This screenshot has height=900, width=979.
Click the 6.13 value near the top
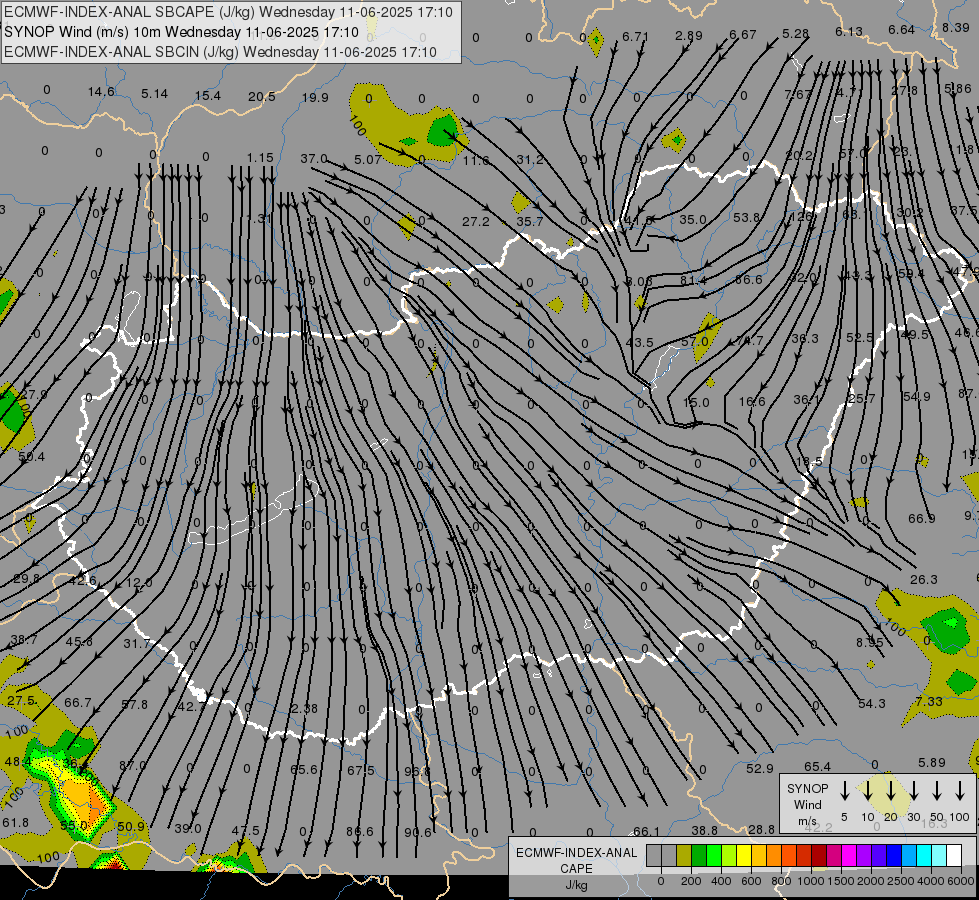pyautogui.click(x=849, y=31)
